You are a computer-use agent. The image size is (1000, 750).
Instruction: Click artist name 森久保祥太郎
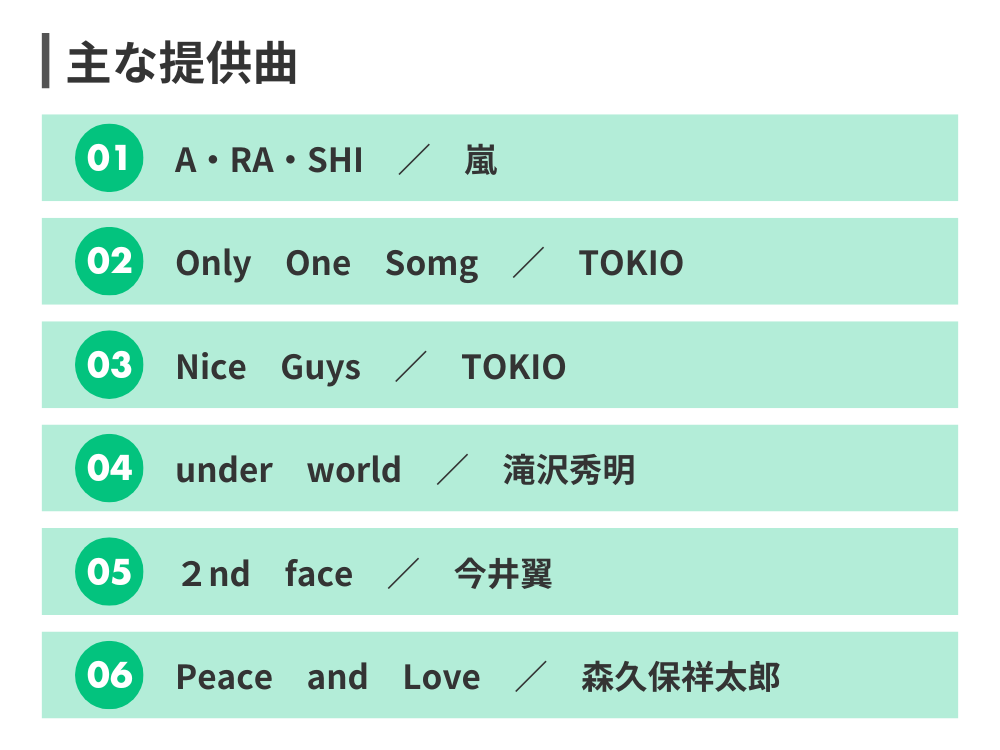click(680, 677)
